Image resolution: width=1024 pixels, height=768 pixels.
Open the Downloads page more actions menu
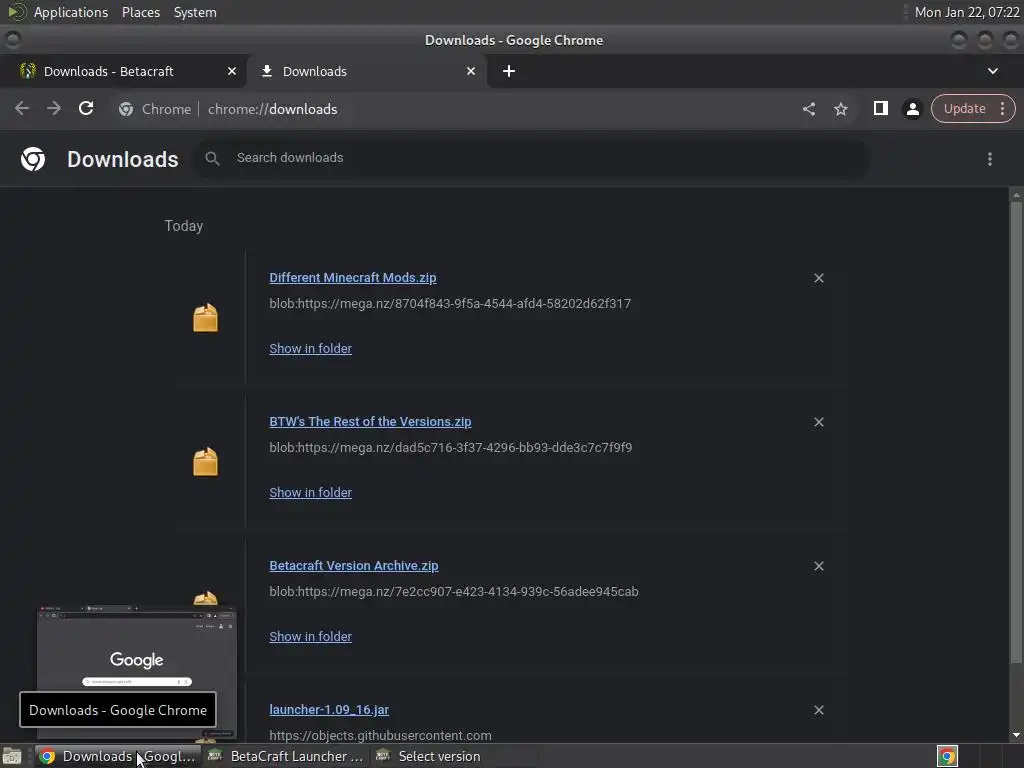pyautogui.click(x=990, y=159)
